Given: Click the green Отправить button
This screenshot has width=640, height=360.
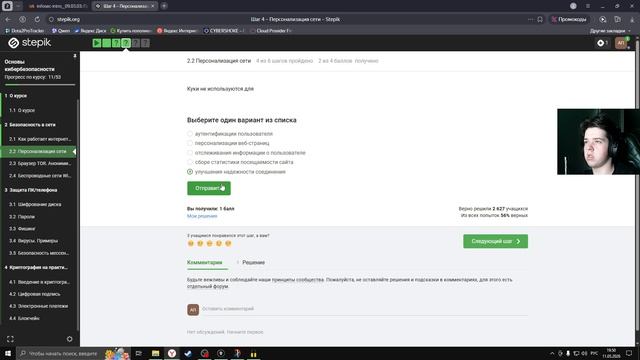Looking at the screenshot, I should [x=209, y=188].
